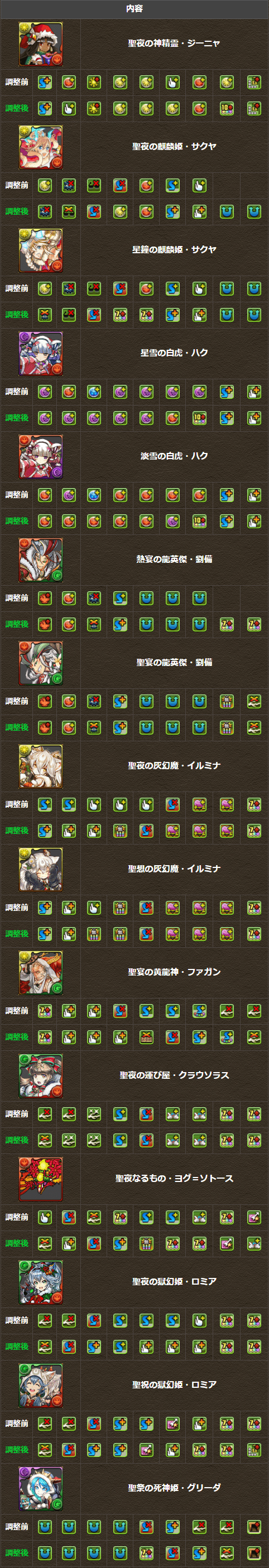Click the last icon in ジーニャ's 調整前 row

pyautogui.click(x=254, y=82)
